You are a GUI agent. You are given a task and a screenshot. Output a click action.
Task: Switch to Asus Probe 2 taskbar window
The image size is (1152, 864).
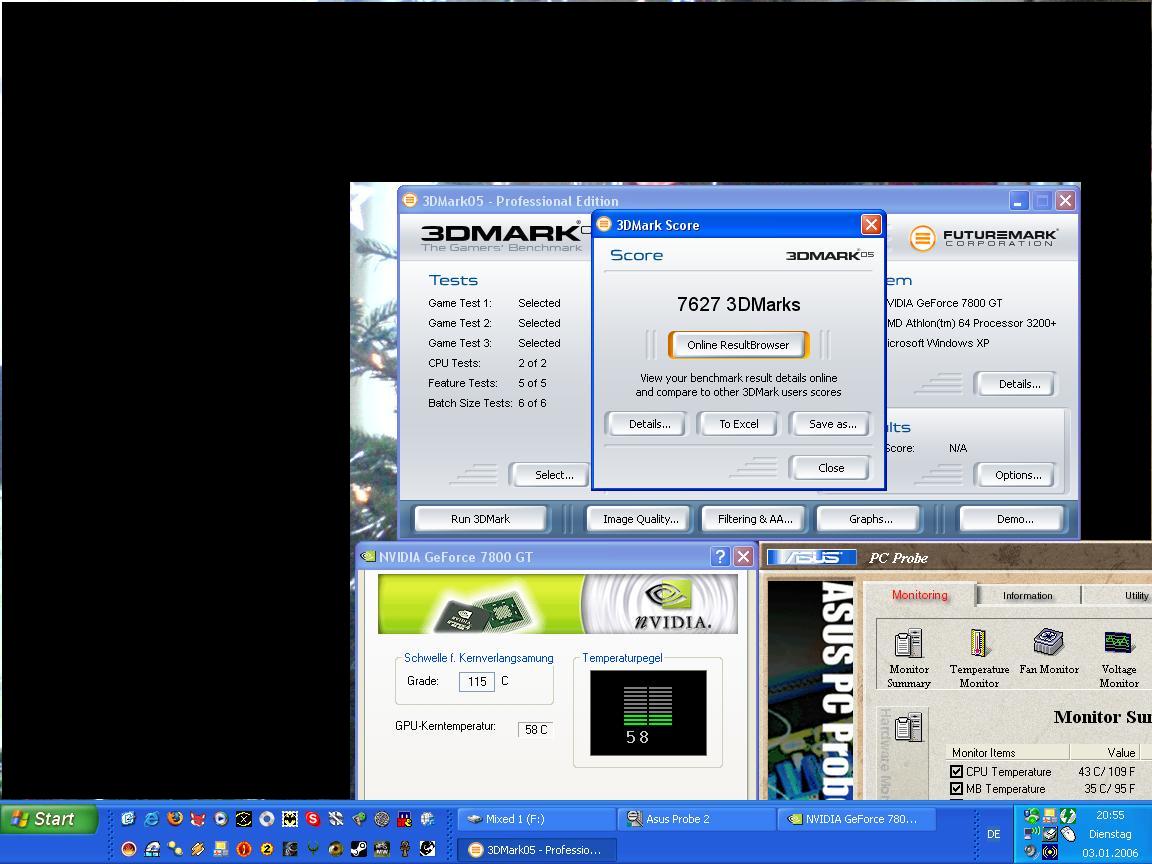[696, 818]
